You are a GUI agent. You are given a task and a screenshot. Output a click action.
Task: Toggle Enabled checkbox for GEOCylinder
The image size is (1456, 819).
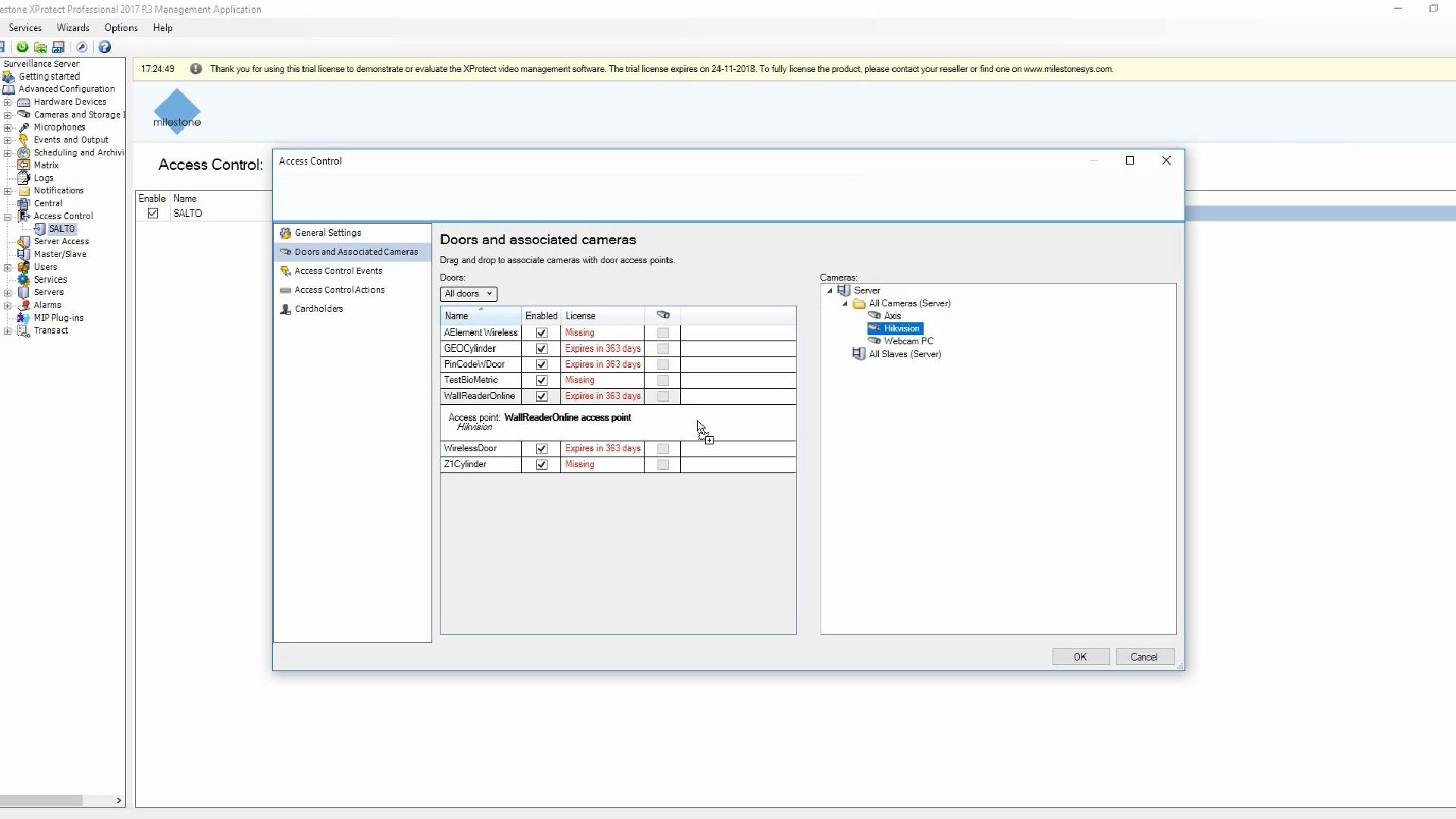541,349
